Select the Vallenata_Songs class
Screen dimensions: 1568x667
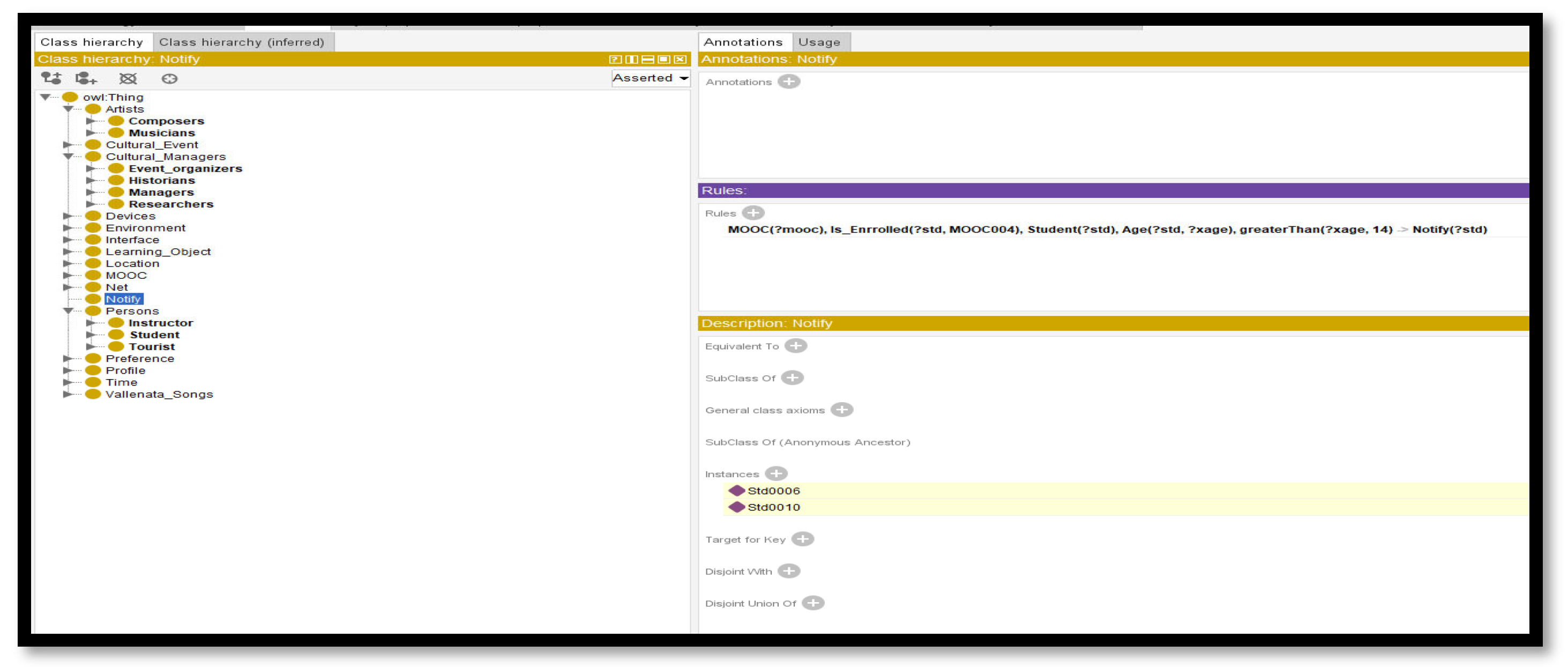point(159,394)
